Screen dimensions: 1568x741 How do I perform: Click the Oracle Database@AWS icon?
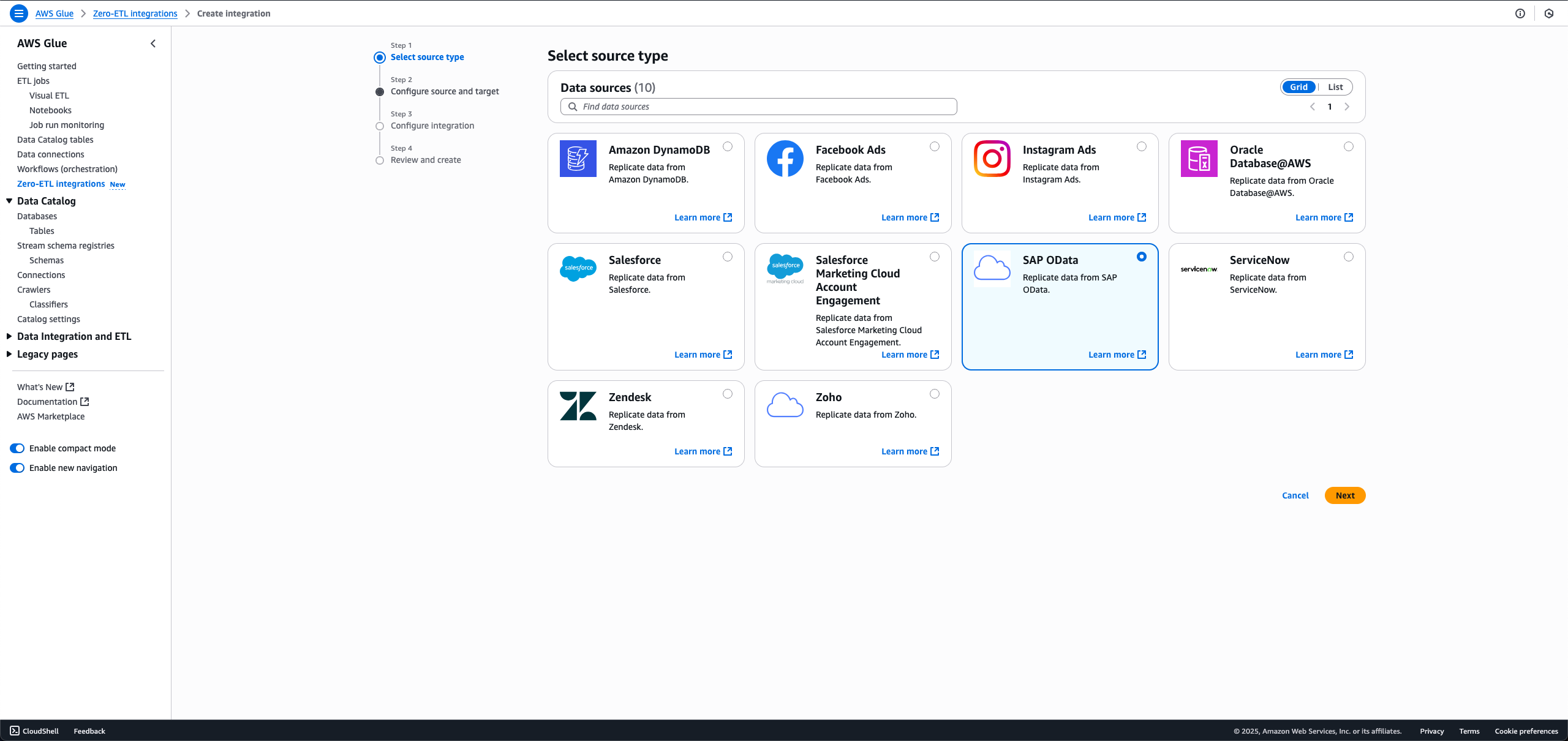[1199, 159]
